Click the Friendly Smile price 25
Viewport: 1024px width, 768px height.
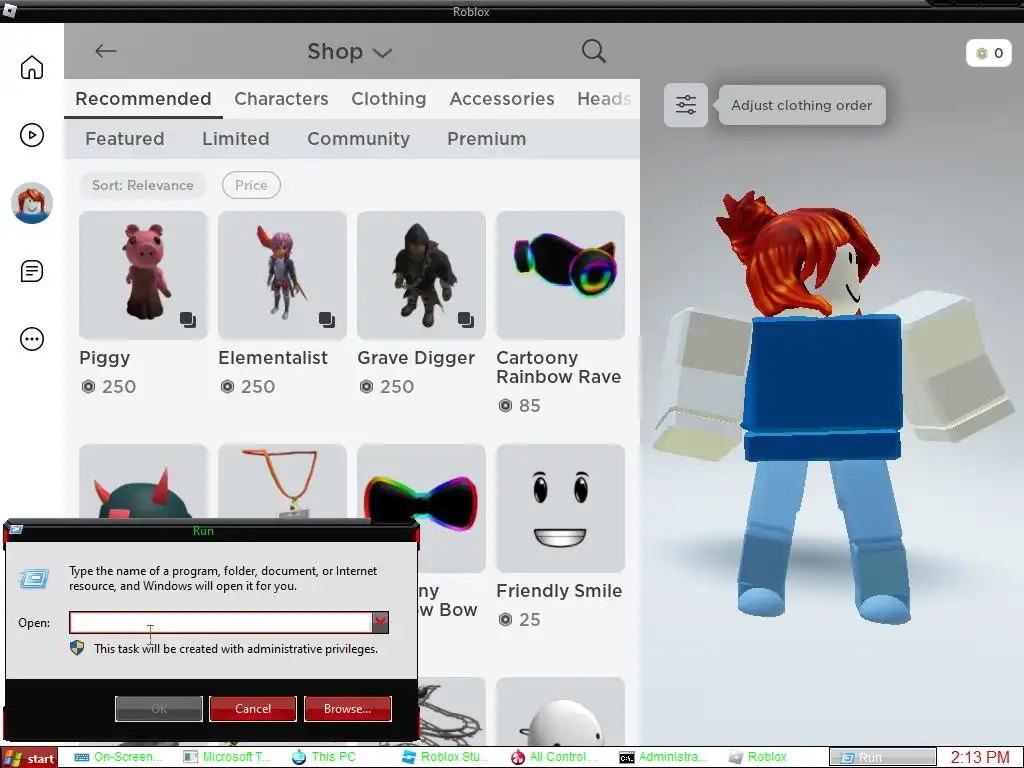[520, 619]
